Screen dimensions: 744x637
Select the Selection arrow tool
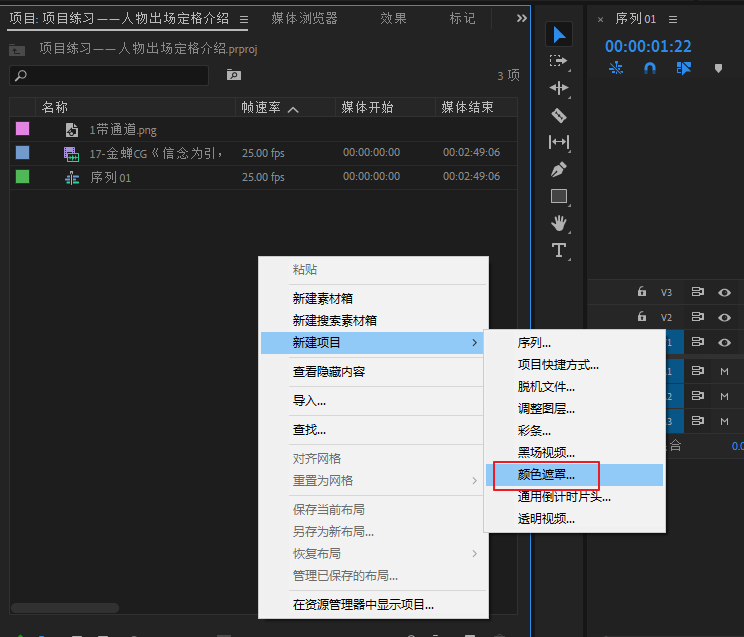[x=559, y=35]
